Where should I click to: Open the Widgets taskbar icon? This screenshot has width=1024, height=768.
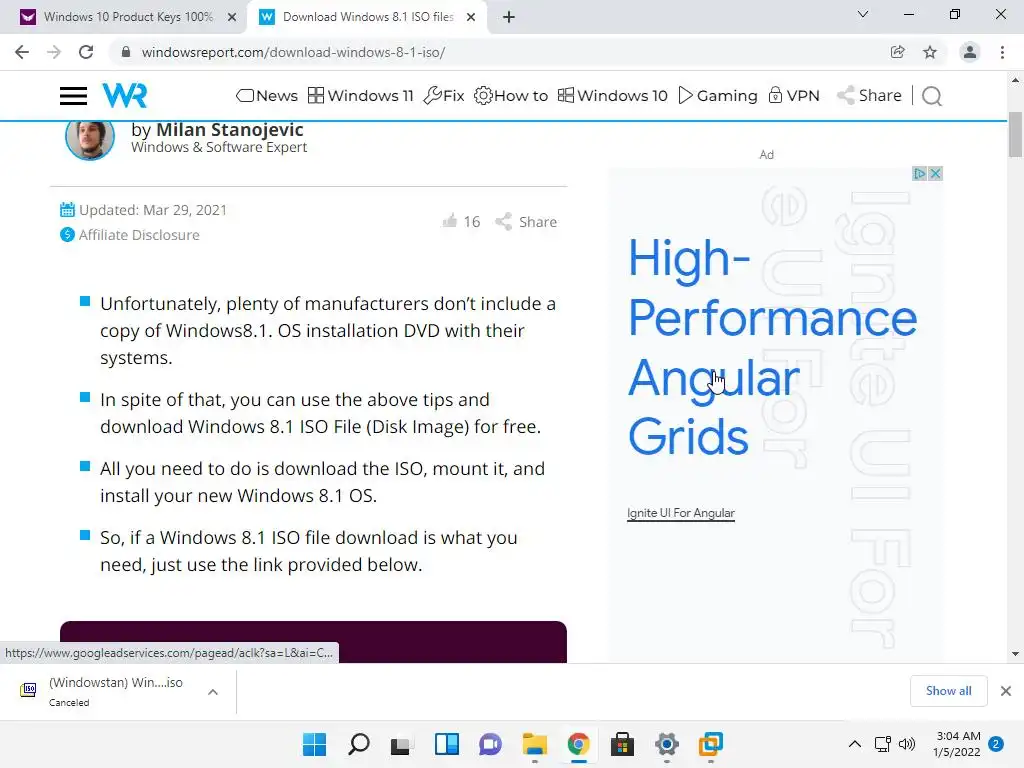click(447, 744)
